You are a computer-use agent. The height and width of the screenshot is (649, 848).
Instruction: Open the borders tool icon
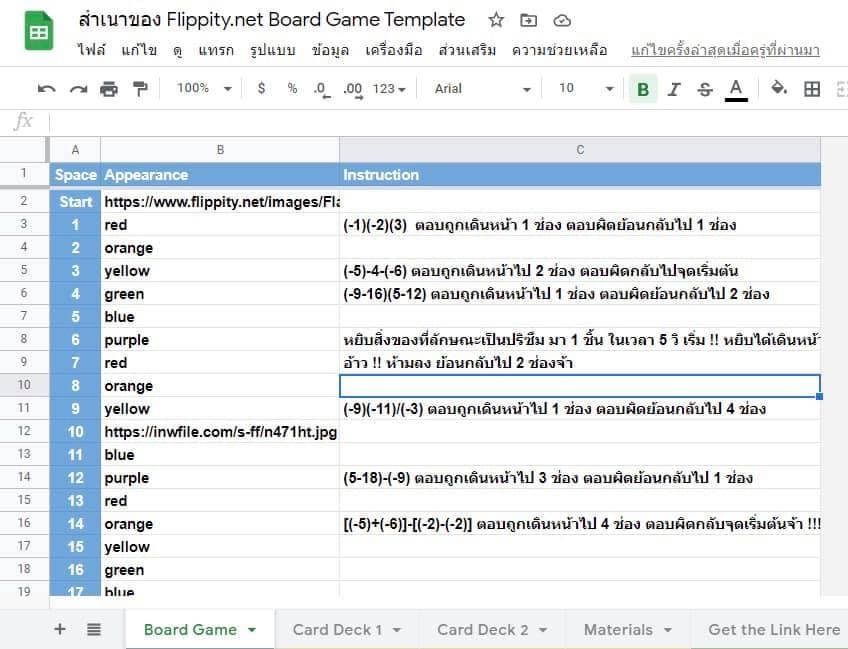tap(812, 89)
